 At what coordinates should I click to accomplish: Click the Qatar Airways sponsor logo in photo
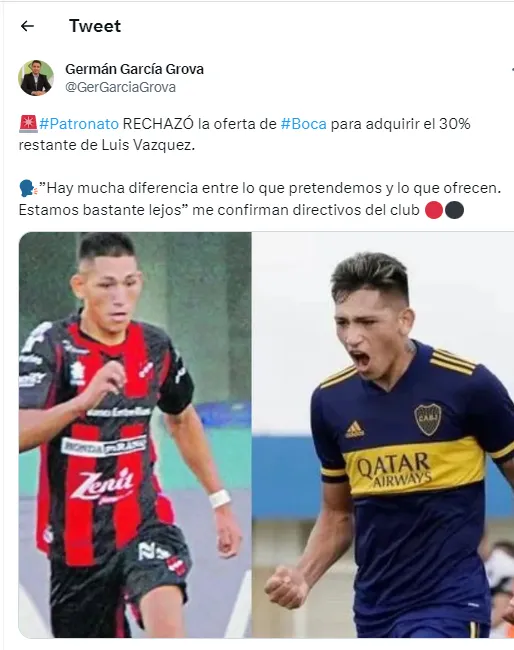pos(393,469)
